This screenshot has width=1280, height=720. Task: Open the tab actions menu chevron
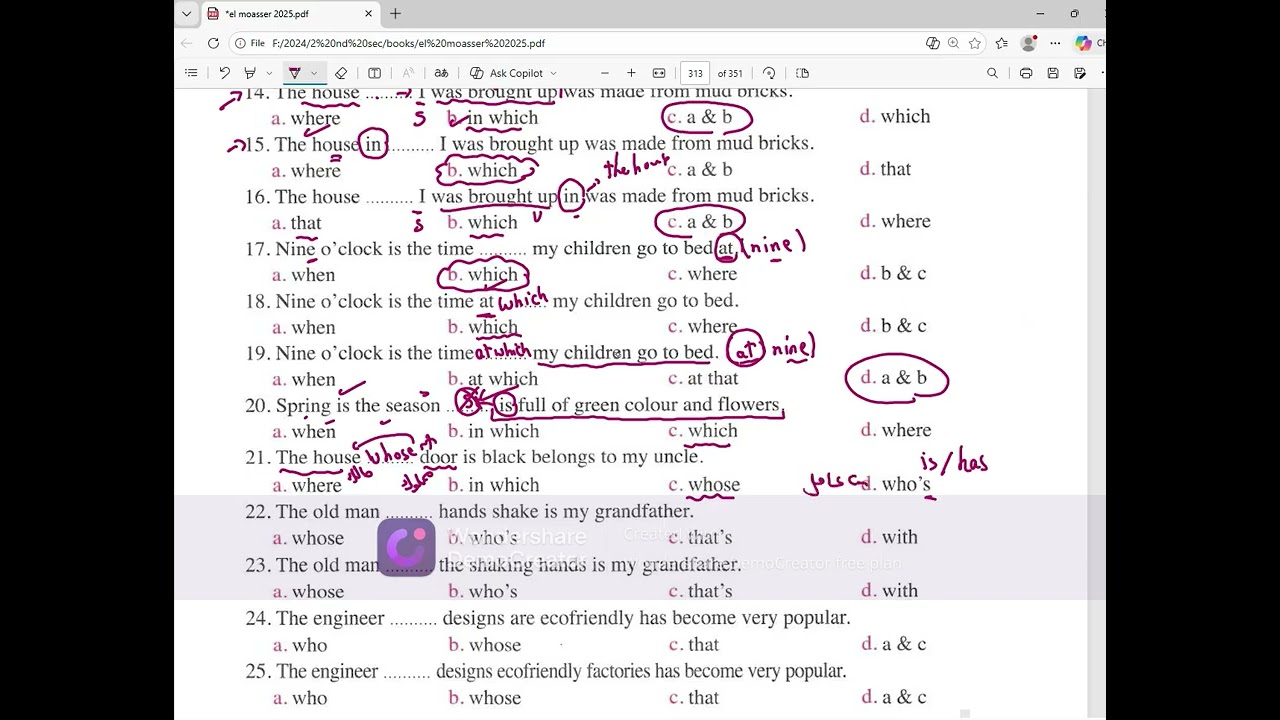[x=186, y=14]
